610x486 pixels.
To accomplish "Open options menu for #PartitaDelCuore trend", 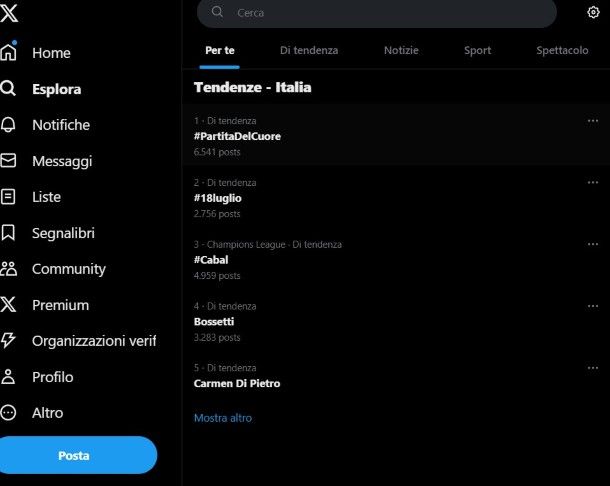I will pos(592,121).
